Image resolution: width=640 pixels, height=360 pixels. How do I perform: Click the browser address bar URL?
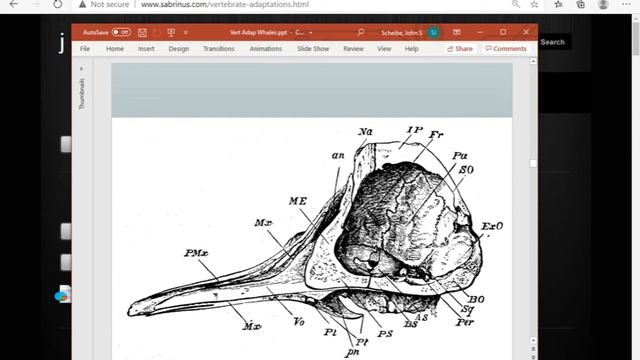[225, 4]
